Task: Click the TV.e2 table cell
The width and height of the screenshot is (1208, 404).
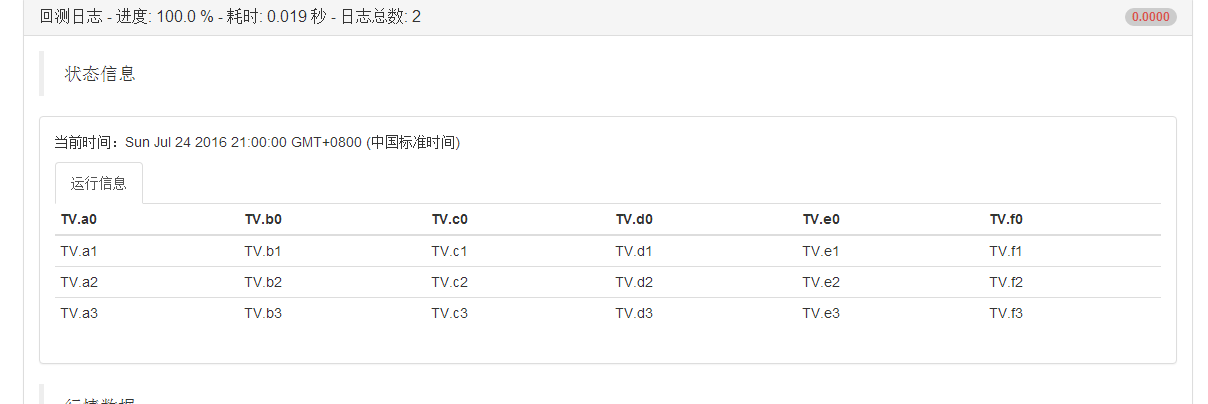Action: 821,282
